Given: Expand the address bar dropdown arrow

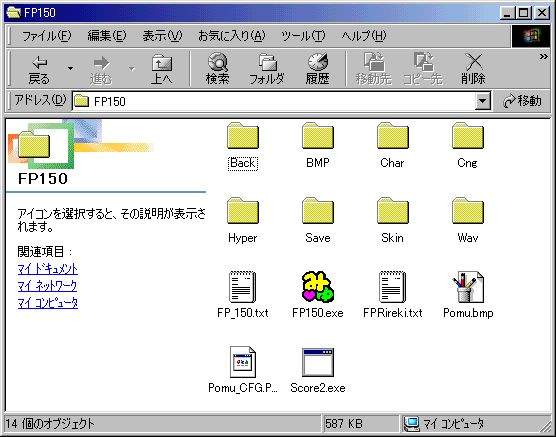Looking at the screenshot, I should tap(482, 101).
